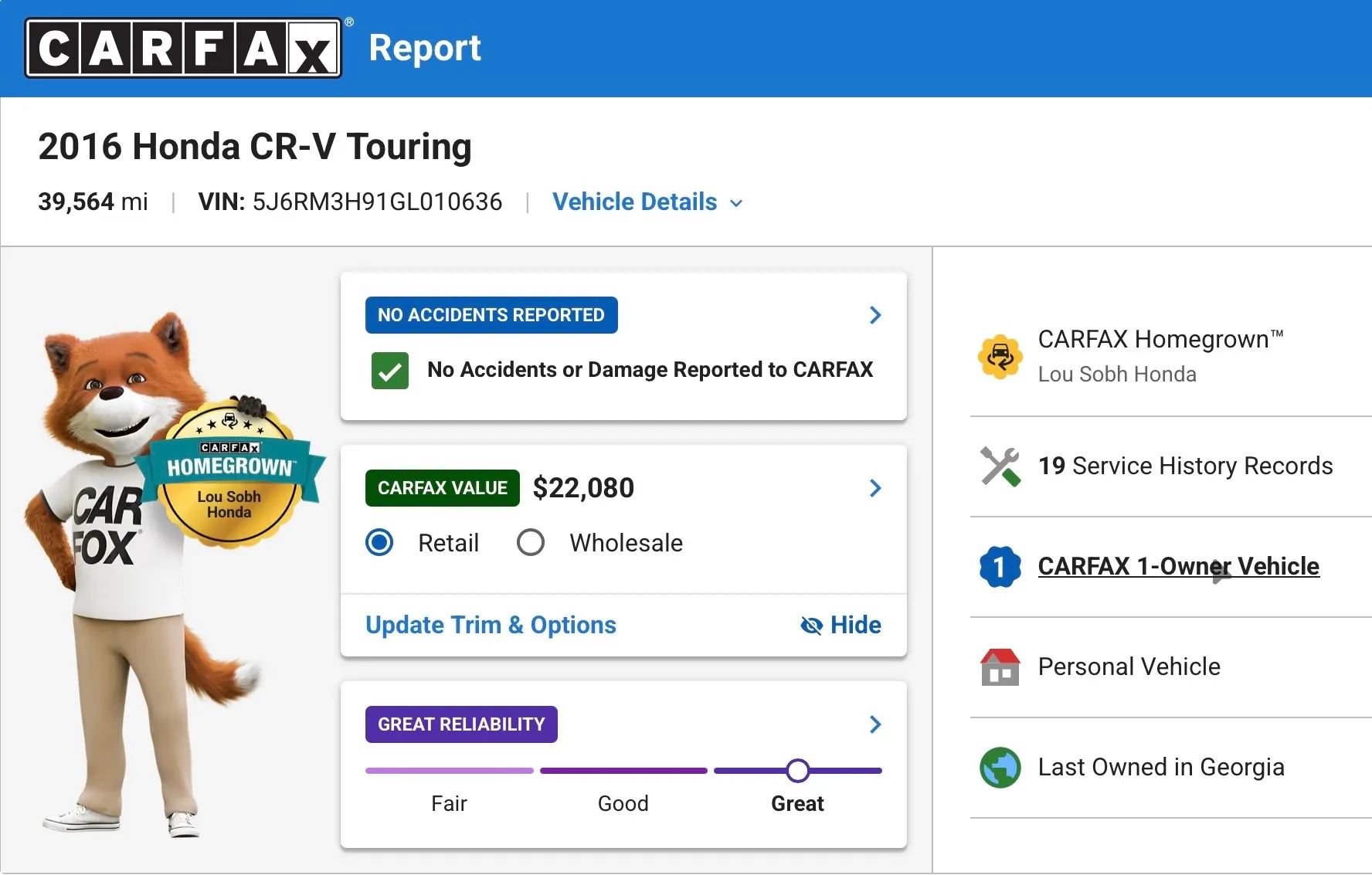Click the Report header title
Screen dimensions: 1372x875
click(425, 48)
